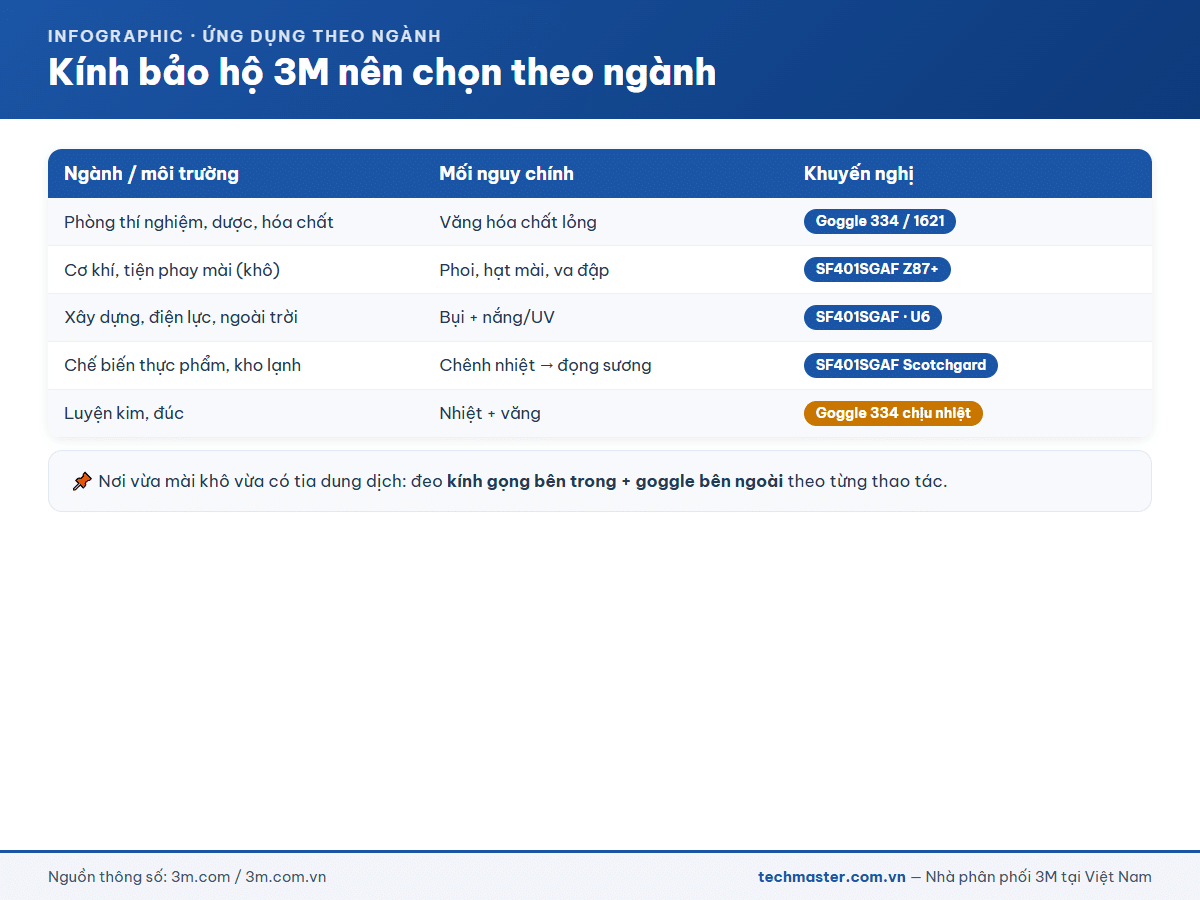Click the 'Goggle 334 / 1621' badge
This screenshot has width=1200, height=900.
point(880,221)
